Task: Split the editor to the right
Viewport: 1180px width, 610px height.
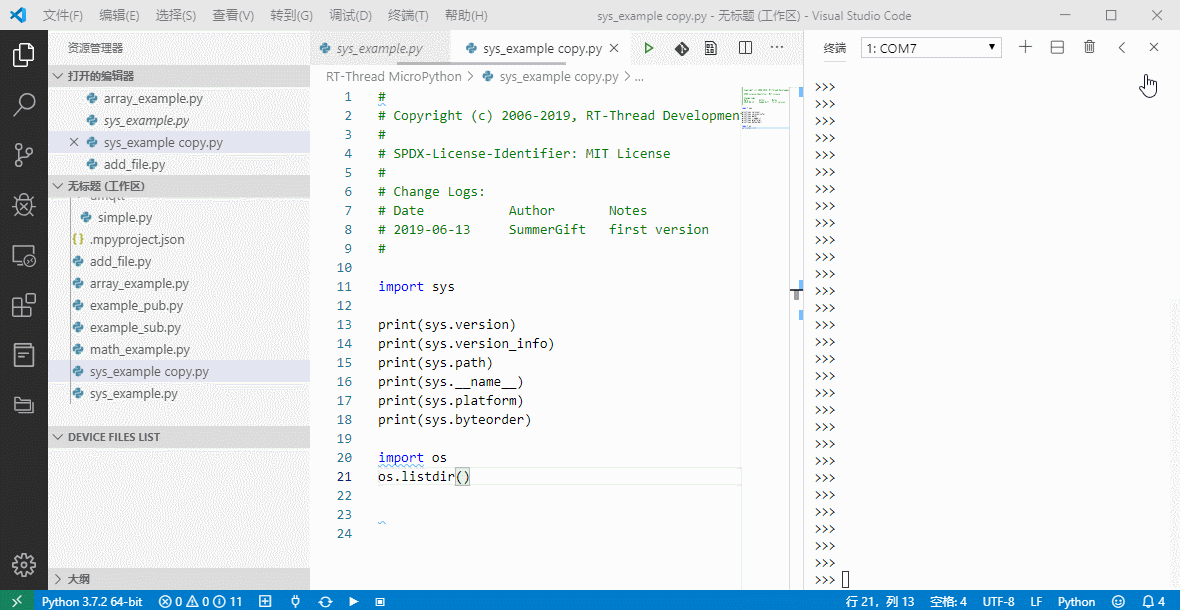Action: click(745, 48)
